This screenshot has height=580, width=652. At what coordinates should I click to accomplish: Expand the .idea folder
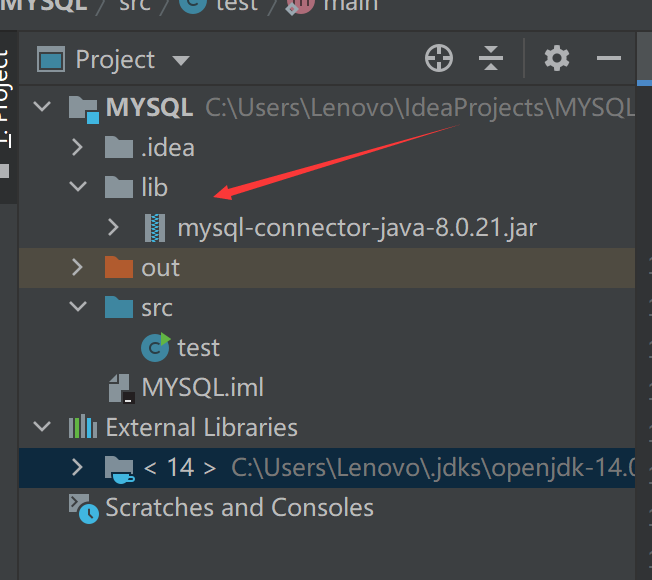coord(77,148)
